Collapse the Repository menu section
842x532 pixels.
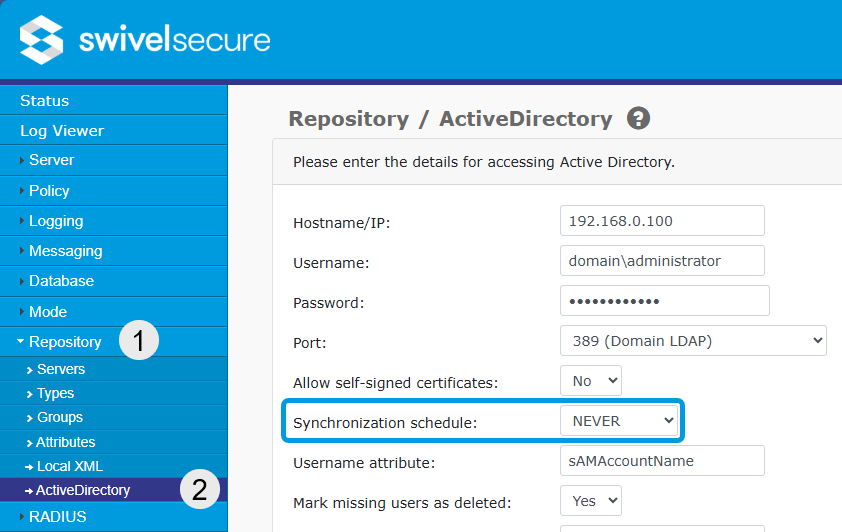click(65, 342)
